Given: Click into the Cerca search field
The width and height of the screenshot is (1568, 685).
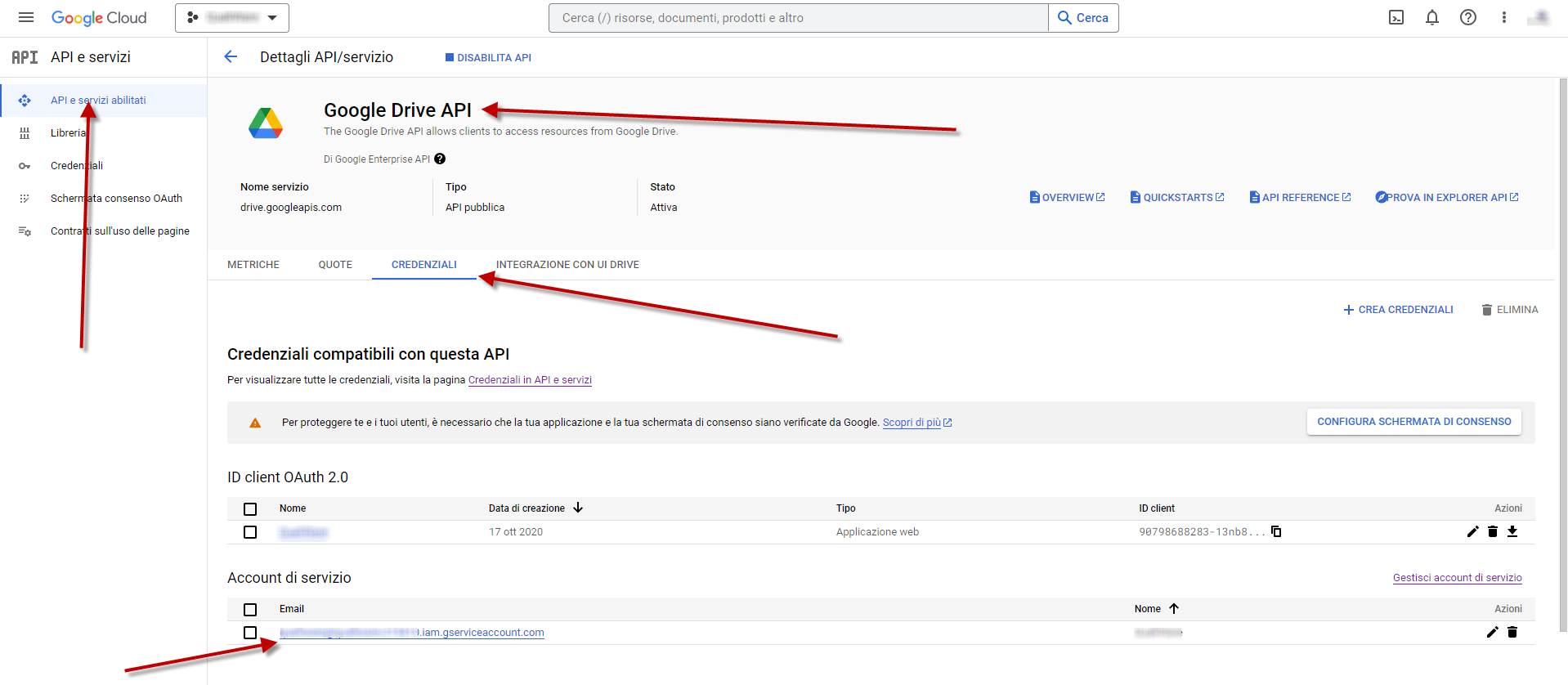Looking at the screenshot, I should (798, 18).
